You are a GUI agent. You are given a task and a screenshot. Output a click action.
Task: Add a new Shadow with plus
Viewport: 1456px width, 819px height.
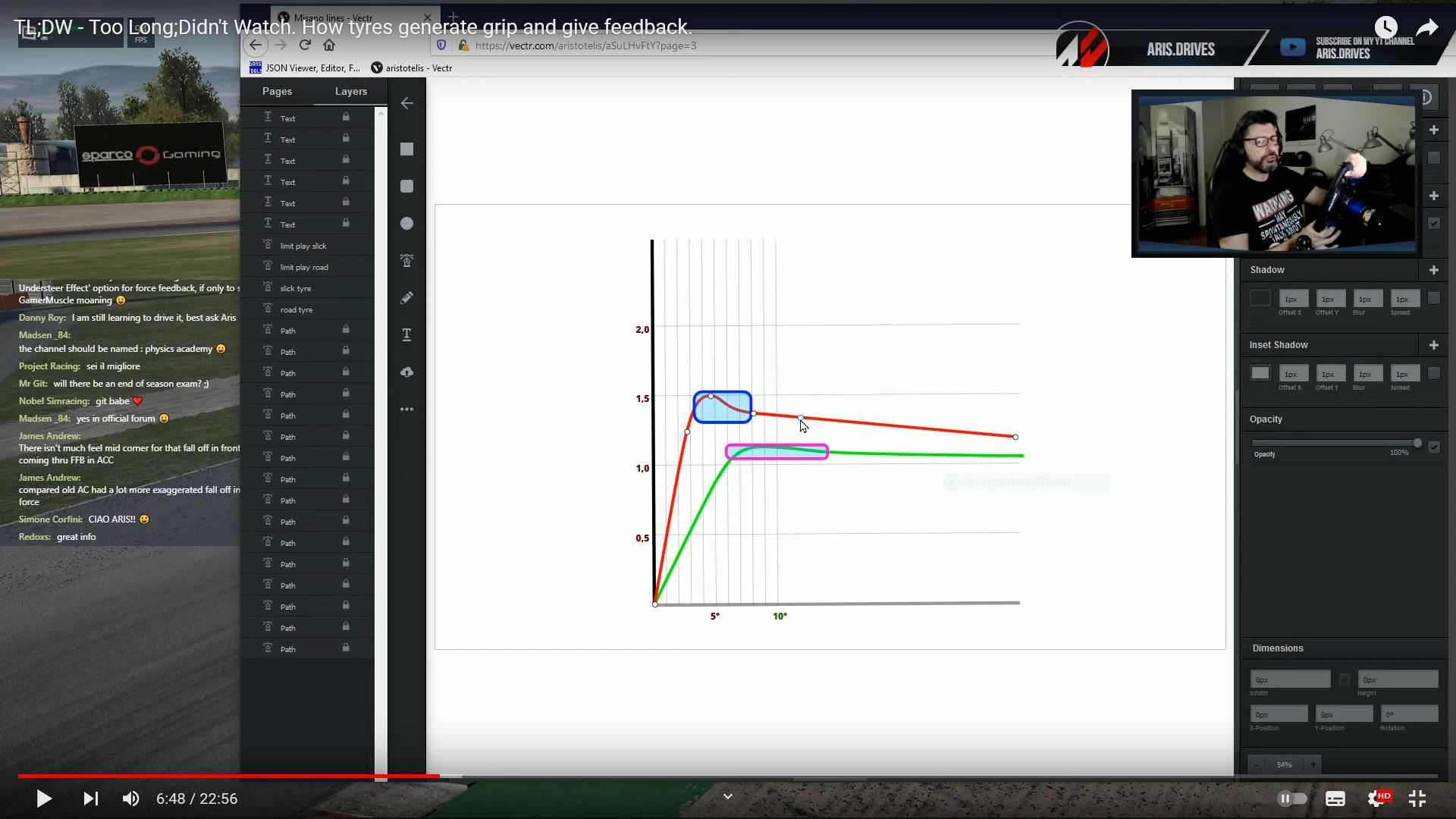pos(1433,270)
